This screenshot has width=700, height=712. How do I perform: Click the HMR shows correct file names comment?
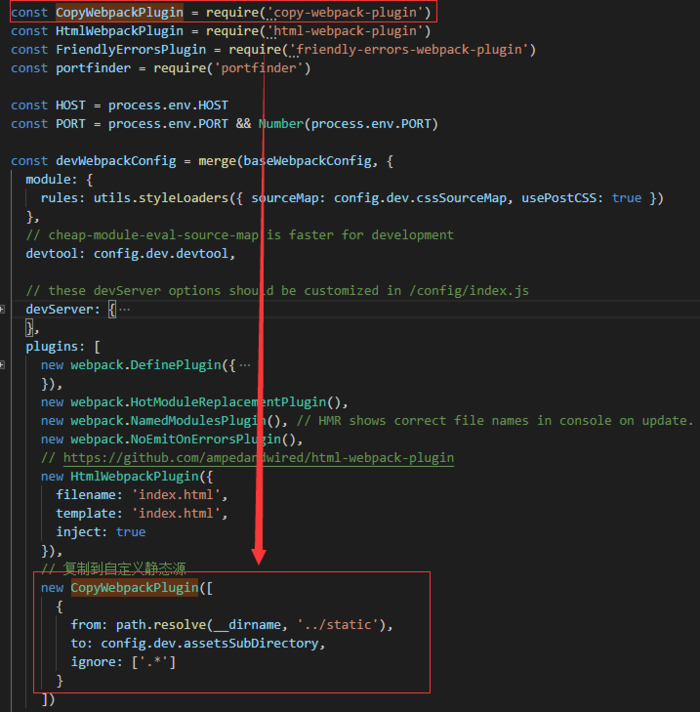495,421
